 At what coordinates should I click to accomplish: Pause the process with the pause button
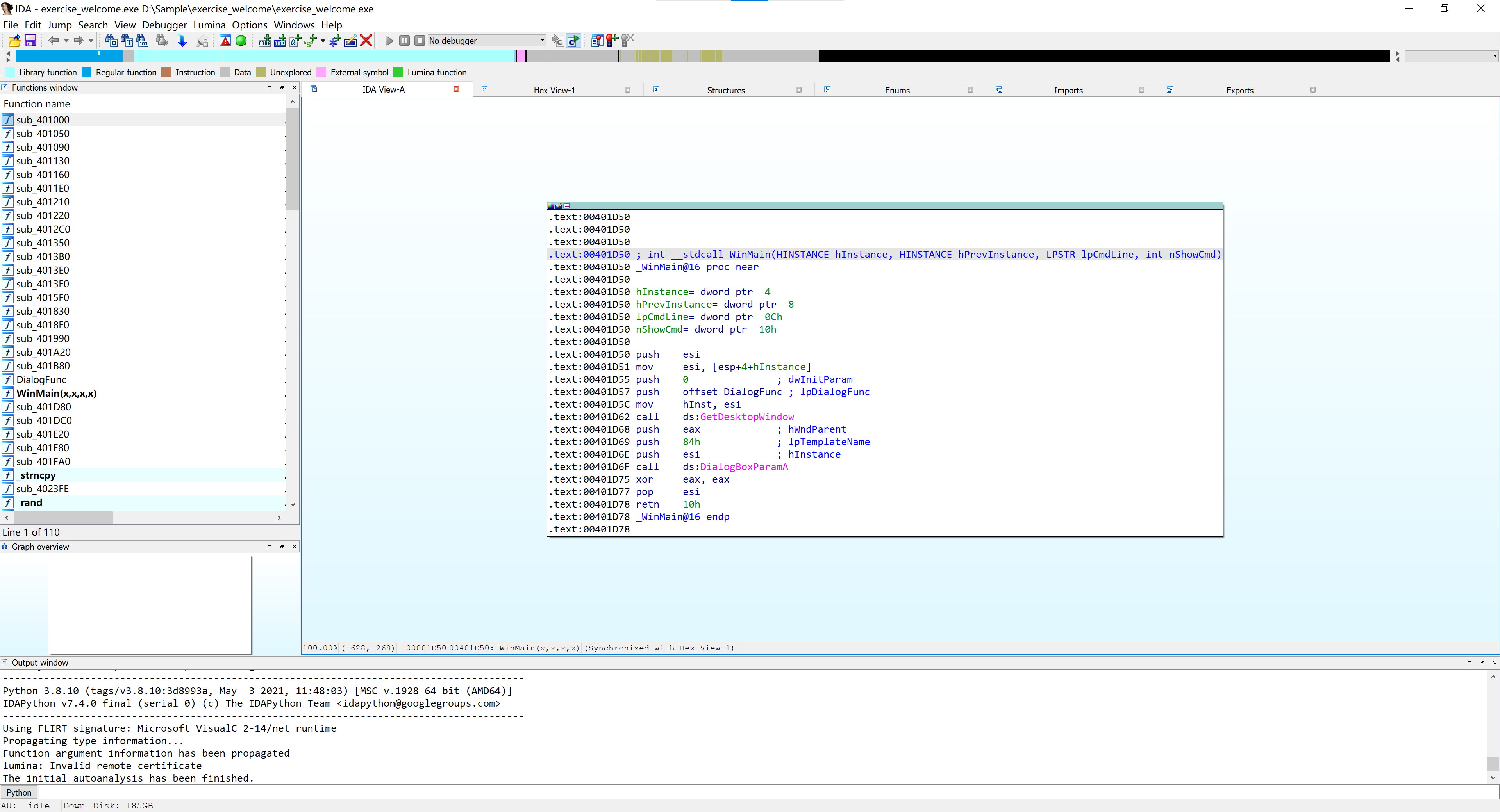(405, 40)
